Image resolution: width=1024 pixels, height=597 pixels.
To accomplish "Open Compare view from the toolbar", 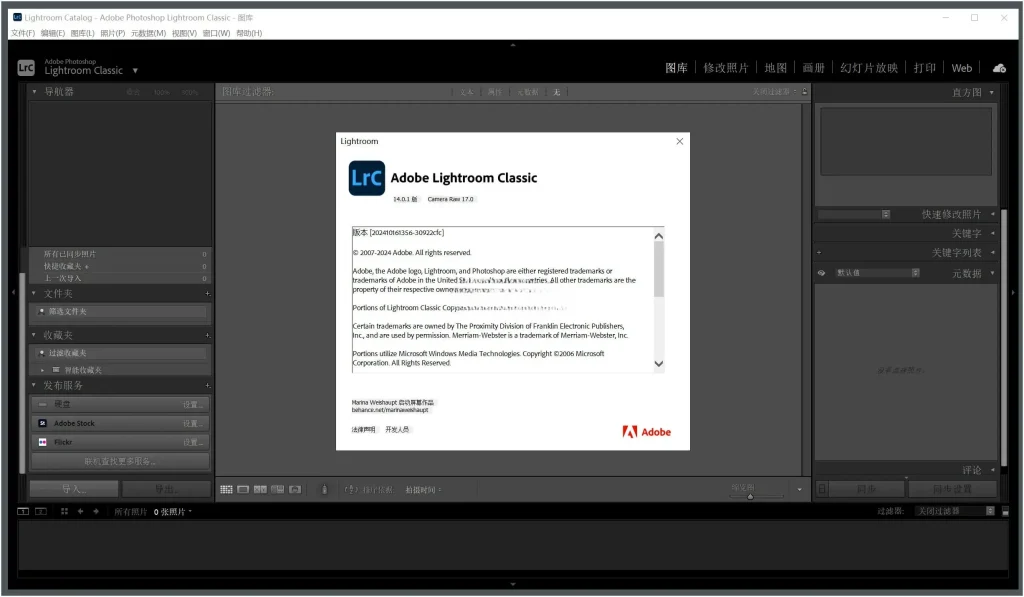I will click(x=260, y=489).
